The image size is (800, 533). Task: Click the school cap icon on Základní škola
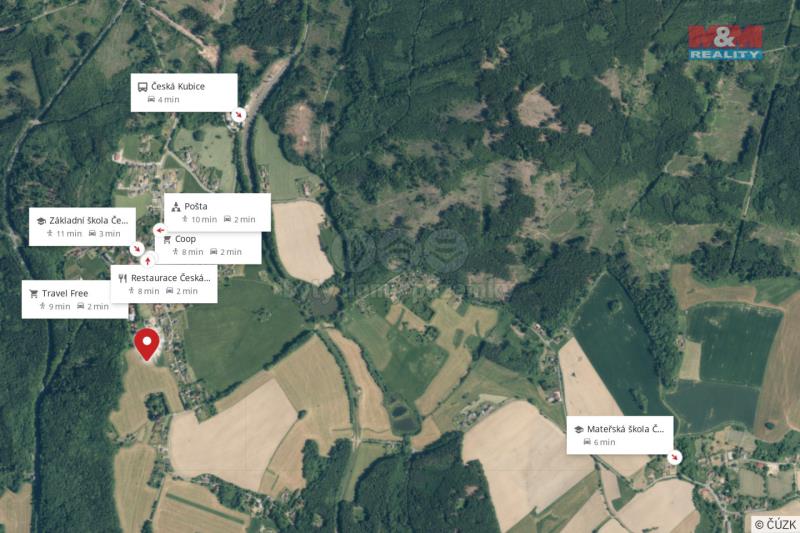point(41,221)
